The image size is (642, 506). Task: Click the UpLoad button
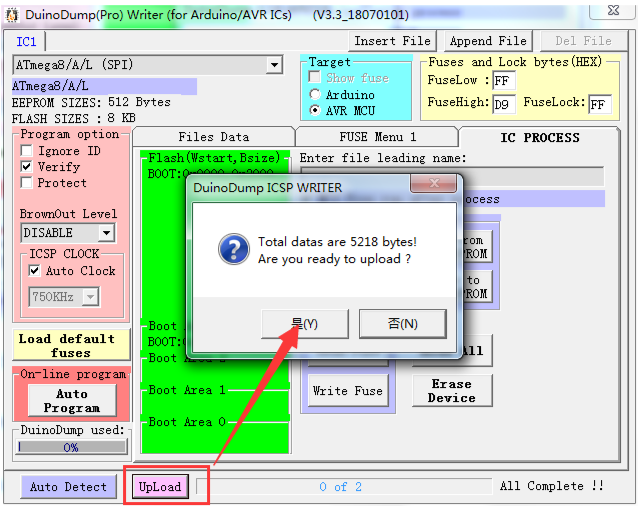160,487
